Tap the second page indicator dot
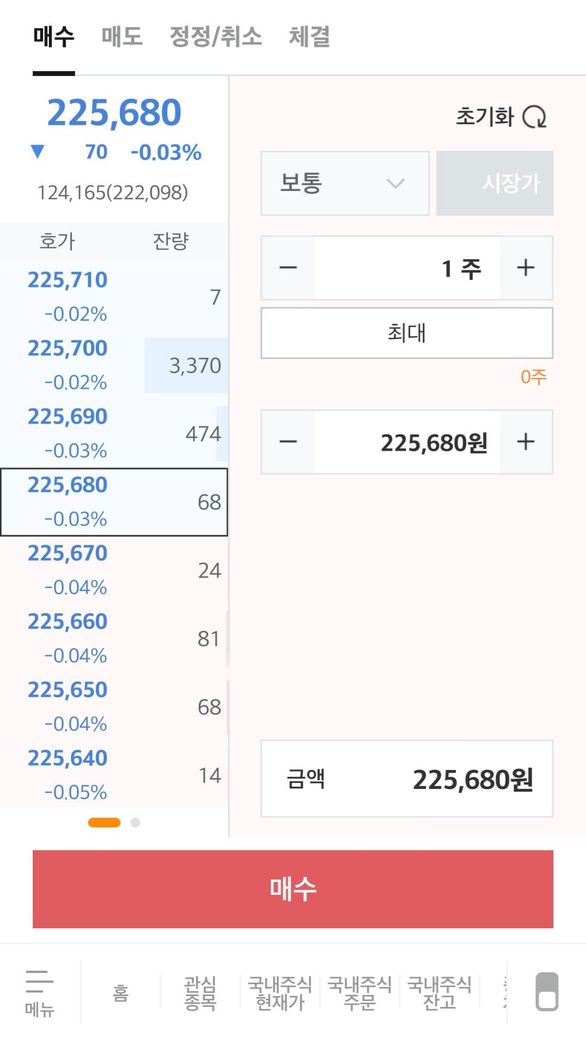 click(135, 822)
